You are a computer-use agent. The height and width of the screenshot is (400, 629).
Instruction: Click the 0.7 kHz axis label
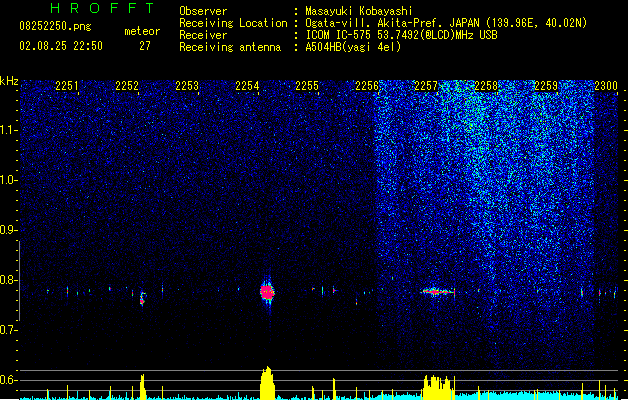click(8, 330)
